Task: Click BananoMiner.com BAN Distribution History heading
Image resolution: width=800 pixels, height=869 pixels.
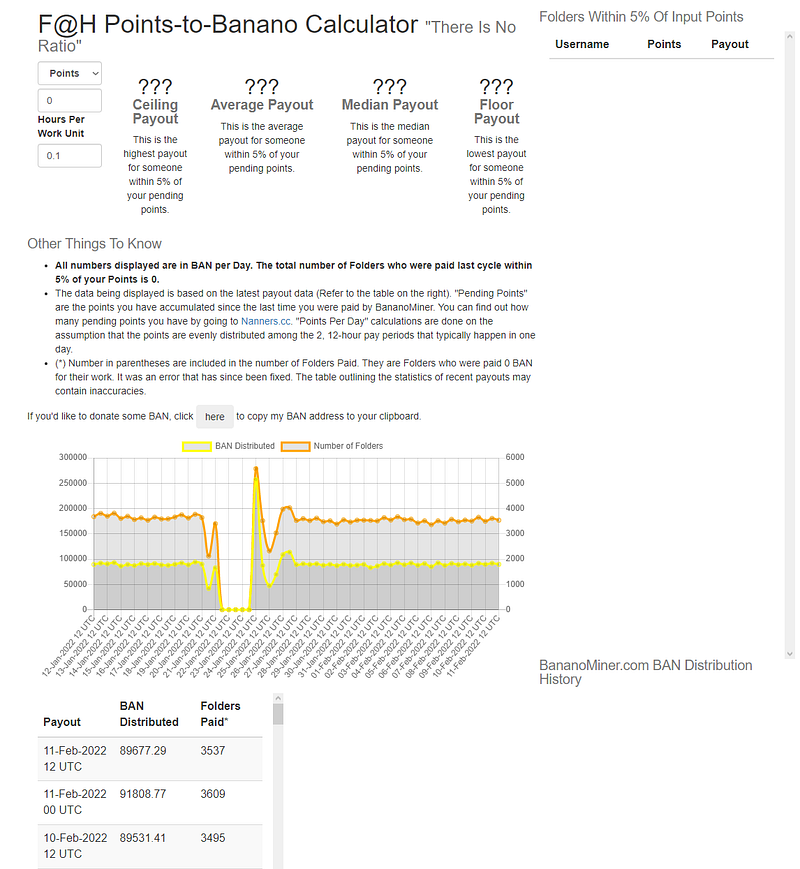Action: coord(645,672)
